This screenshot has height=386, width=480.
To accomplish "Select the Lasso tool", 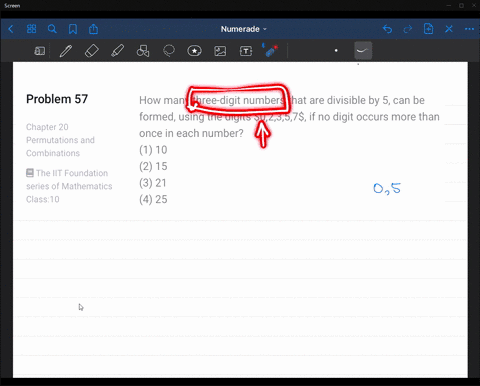I will tap(169, 51).
